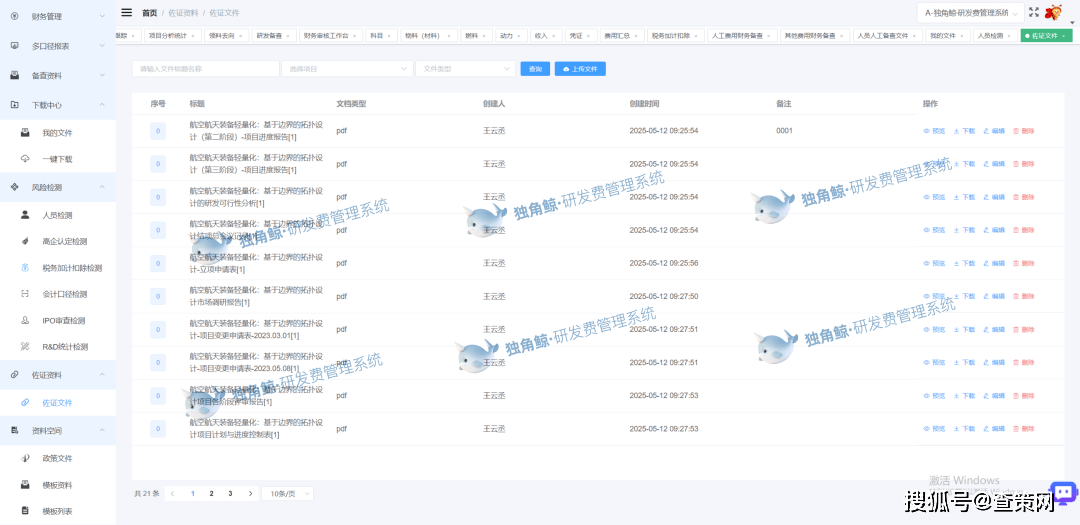Open the chatbot assistant icon at bottom right
The width and height of the screenshot is (1080, 525).
(x=1063, y=493)
